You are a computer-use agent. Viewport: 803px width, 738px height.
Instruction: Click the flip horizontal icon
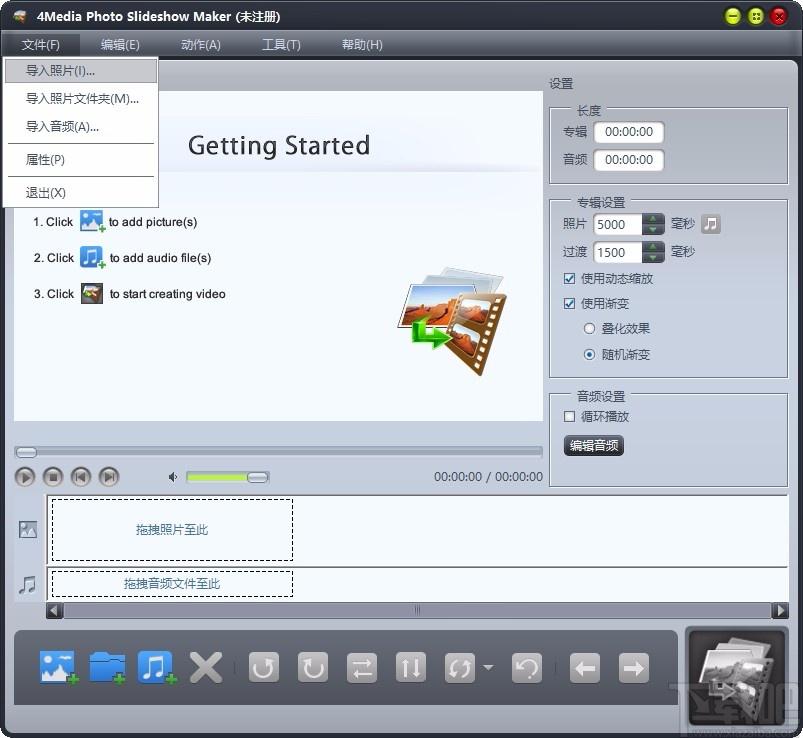362,667
